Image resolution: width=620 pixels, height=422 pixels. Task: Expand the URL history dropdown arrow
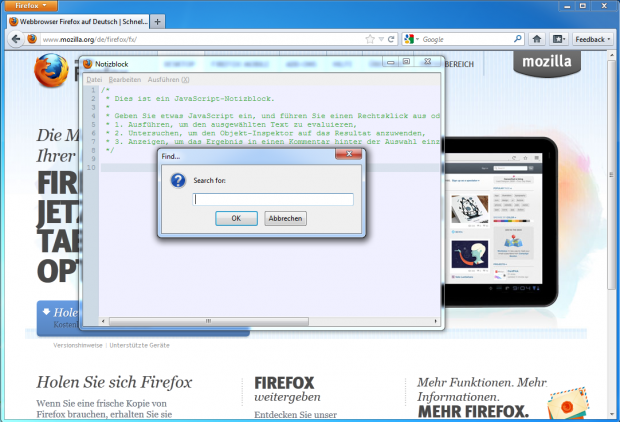click(x=381, y=39)
